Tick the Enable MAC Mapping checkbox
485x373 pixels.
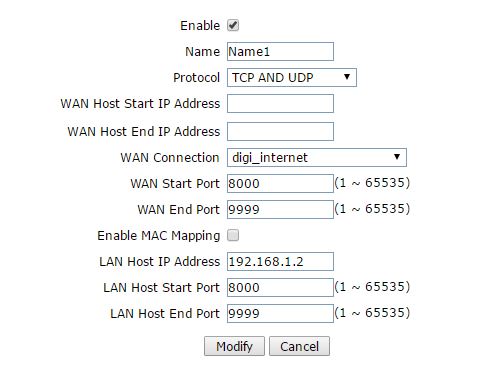point(233,235)
